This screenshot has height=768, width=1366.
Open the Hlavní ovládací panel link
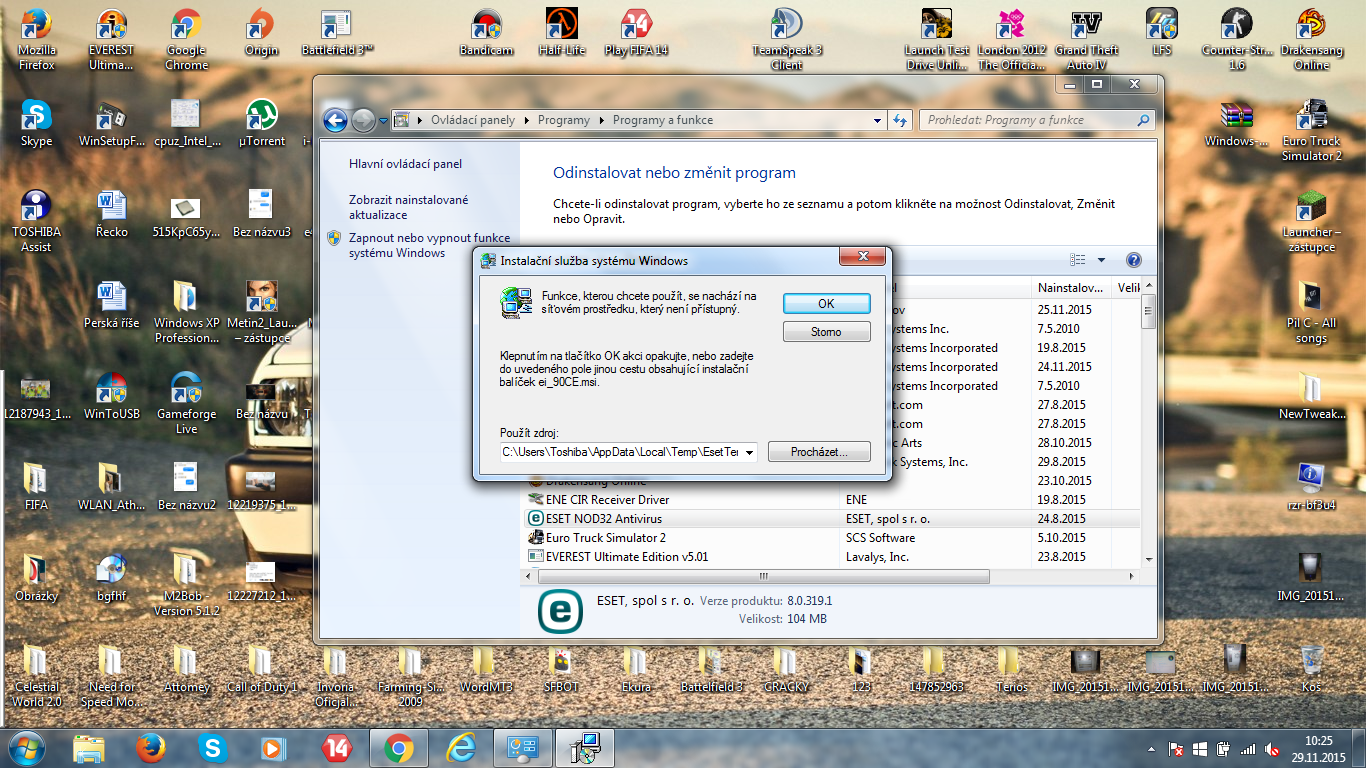(405, 164)
